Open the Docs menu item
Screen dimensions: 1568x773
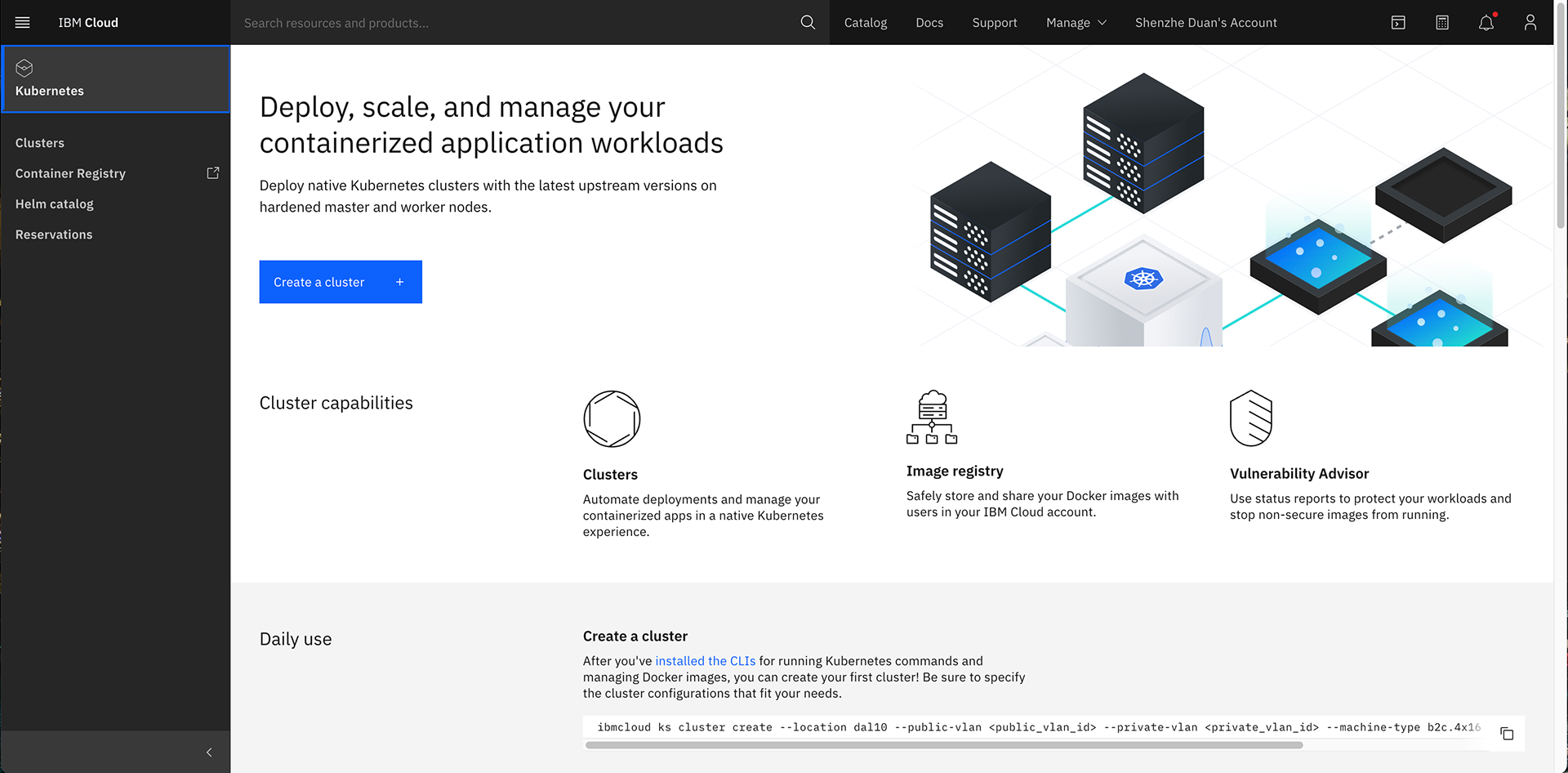pos(929,23)
